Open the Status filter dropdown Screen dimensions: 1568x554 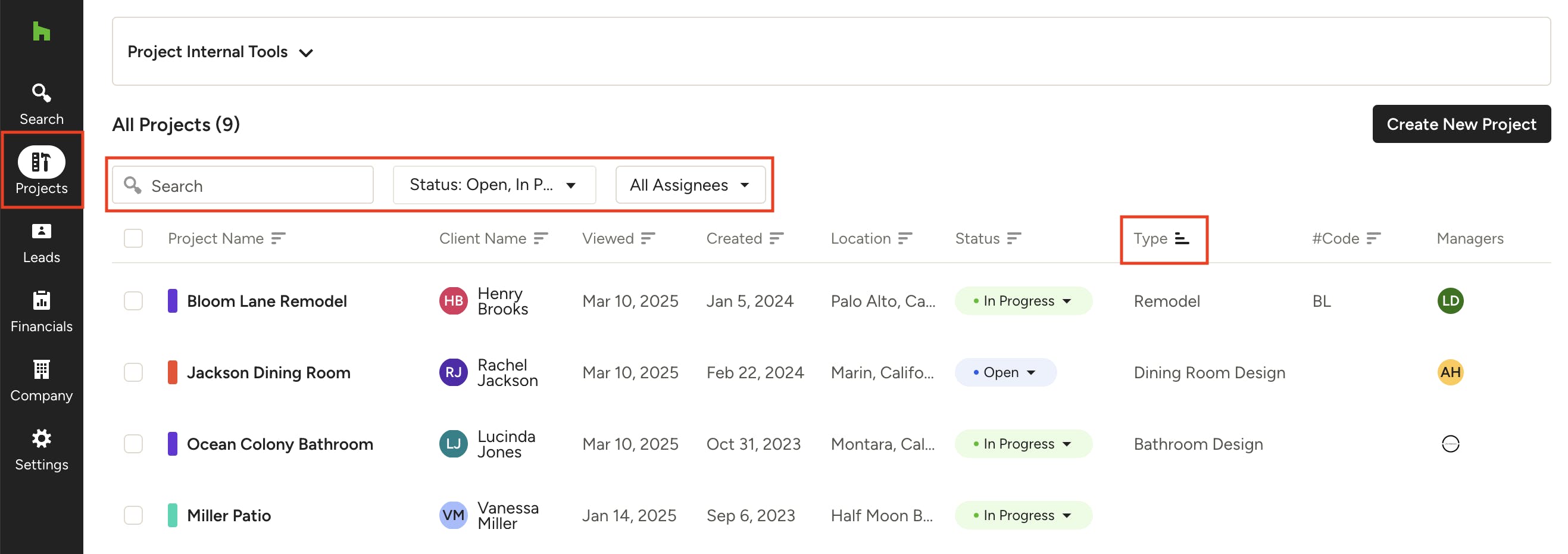[494, 185]
